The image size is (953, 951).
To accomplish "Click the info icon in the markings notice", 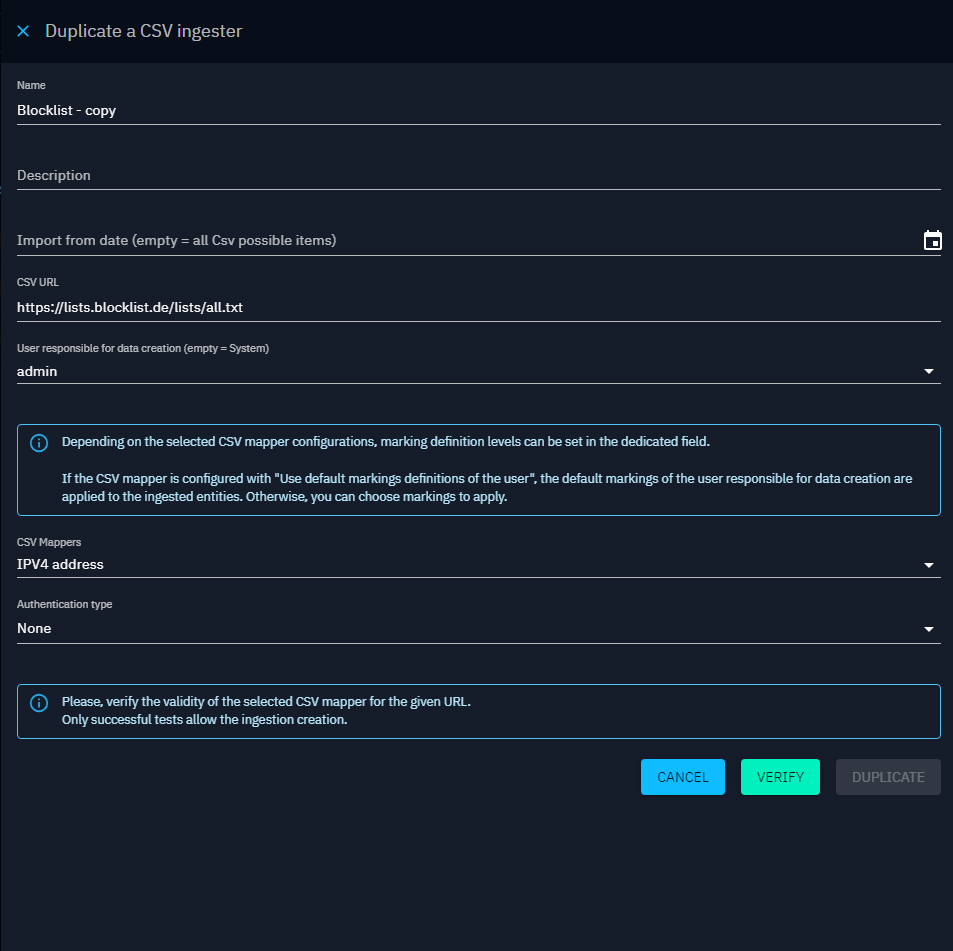I will (x=38, y=442).
